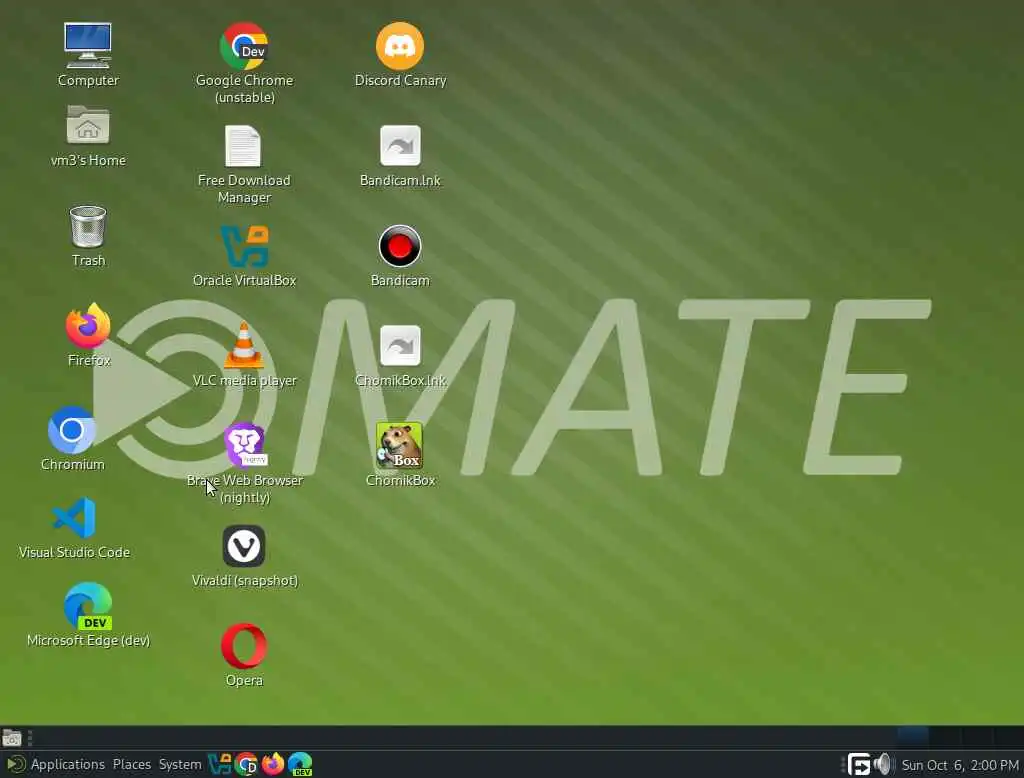
Task: Select the Visual Studio Code desktop icon
Action: [74, 518]
